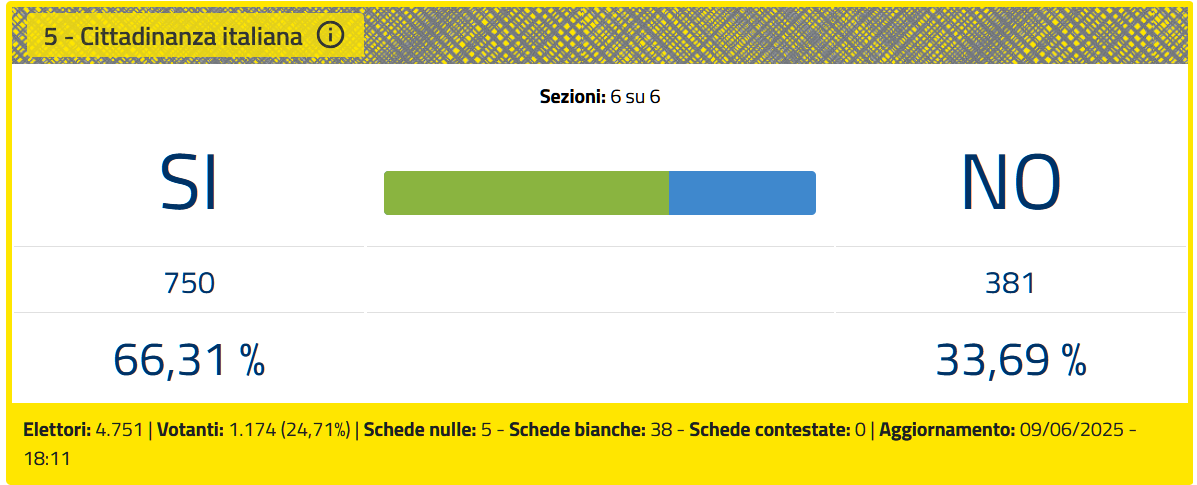Image resolution: width=1197 pixels, height=485 pixels.
Task: Click the info icon beside Cittadinanza italiana
Action: [331, 35]
